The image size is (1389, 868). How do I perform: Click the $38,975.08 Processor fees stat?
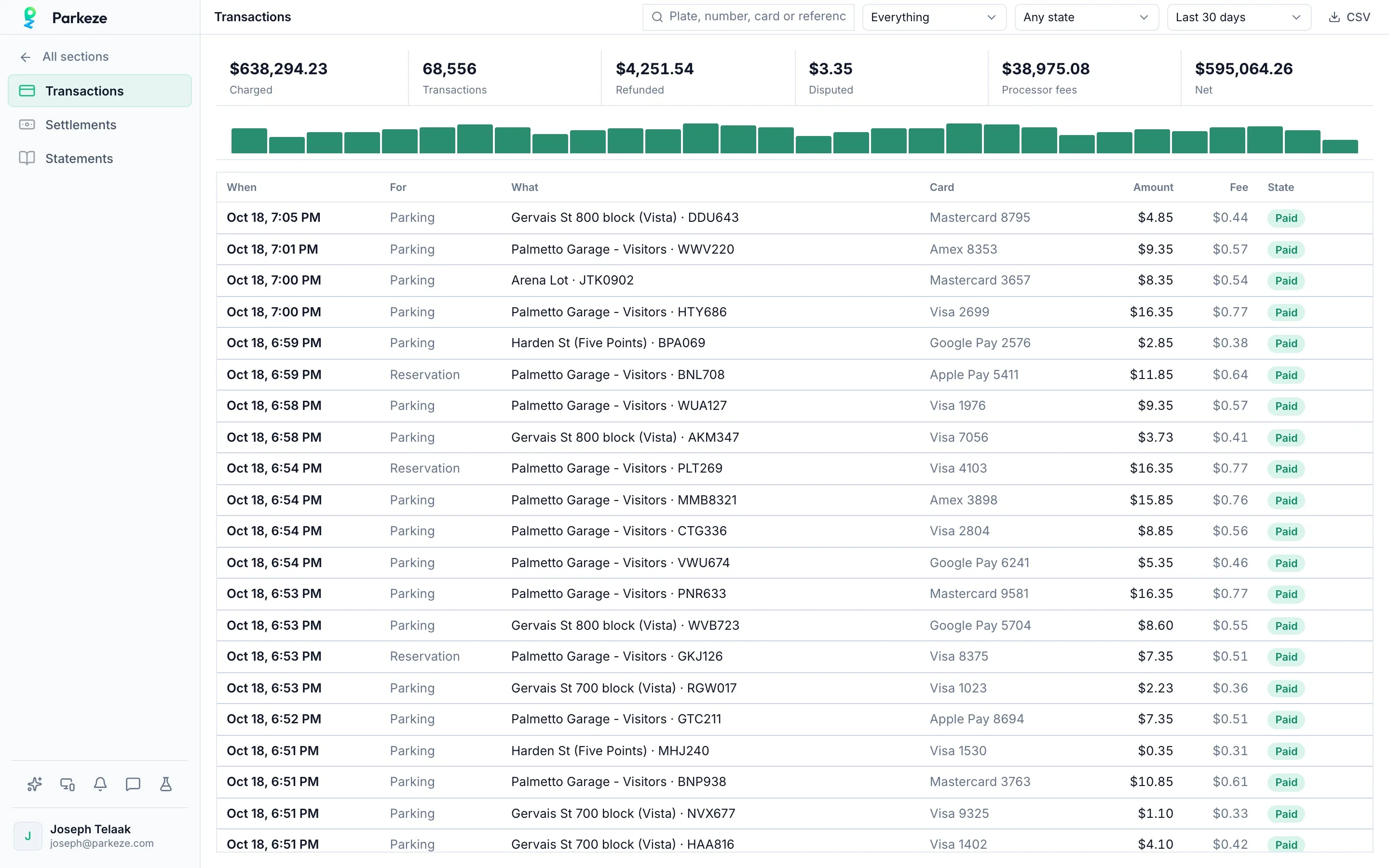[1045, 78]
